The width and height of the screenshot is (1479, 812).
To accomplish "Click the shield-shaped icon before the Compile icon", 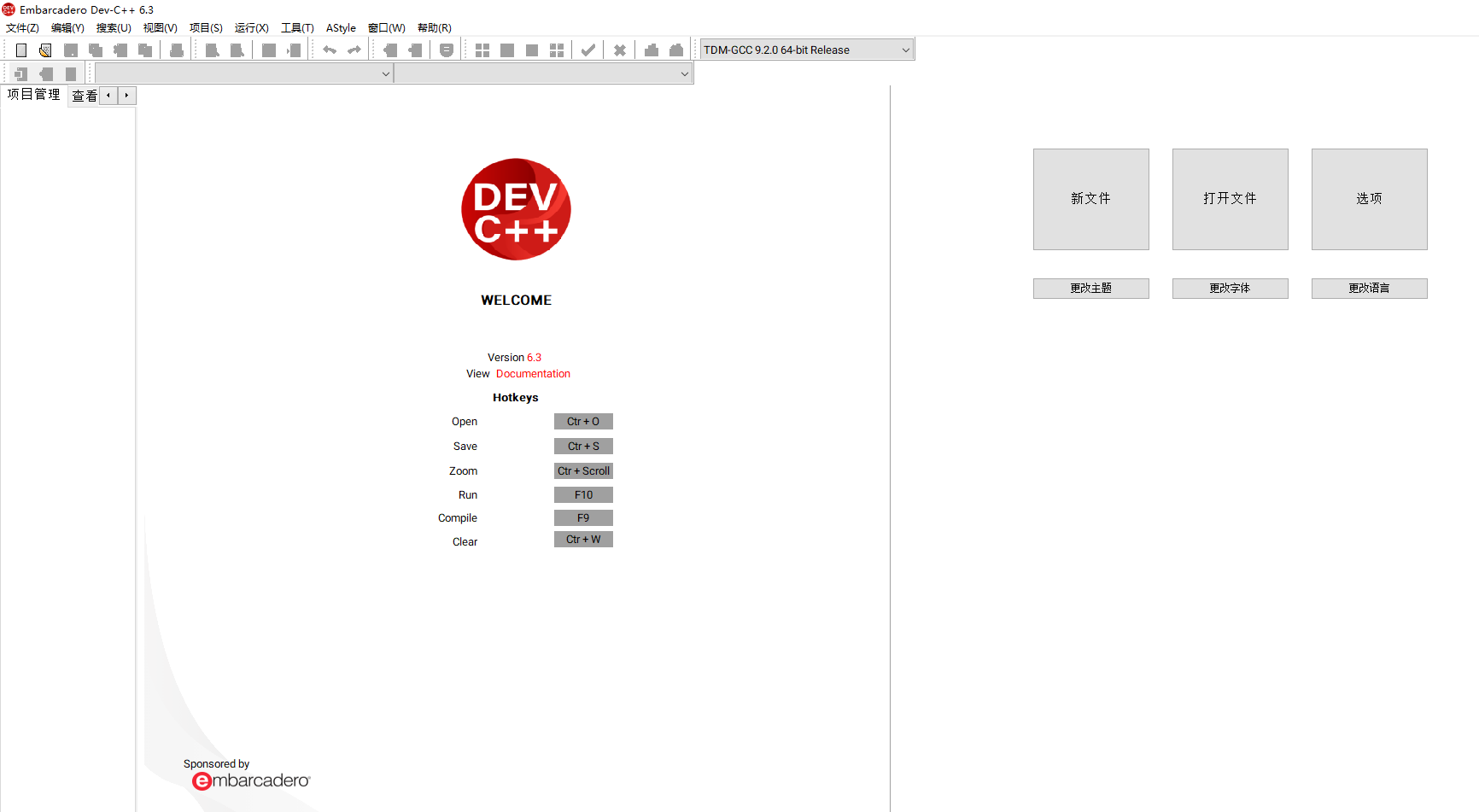I will 447,50.
